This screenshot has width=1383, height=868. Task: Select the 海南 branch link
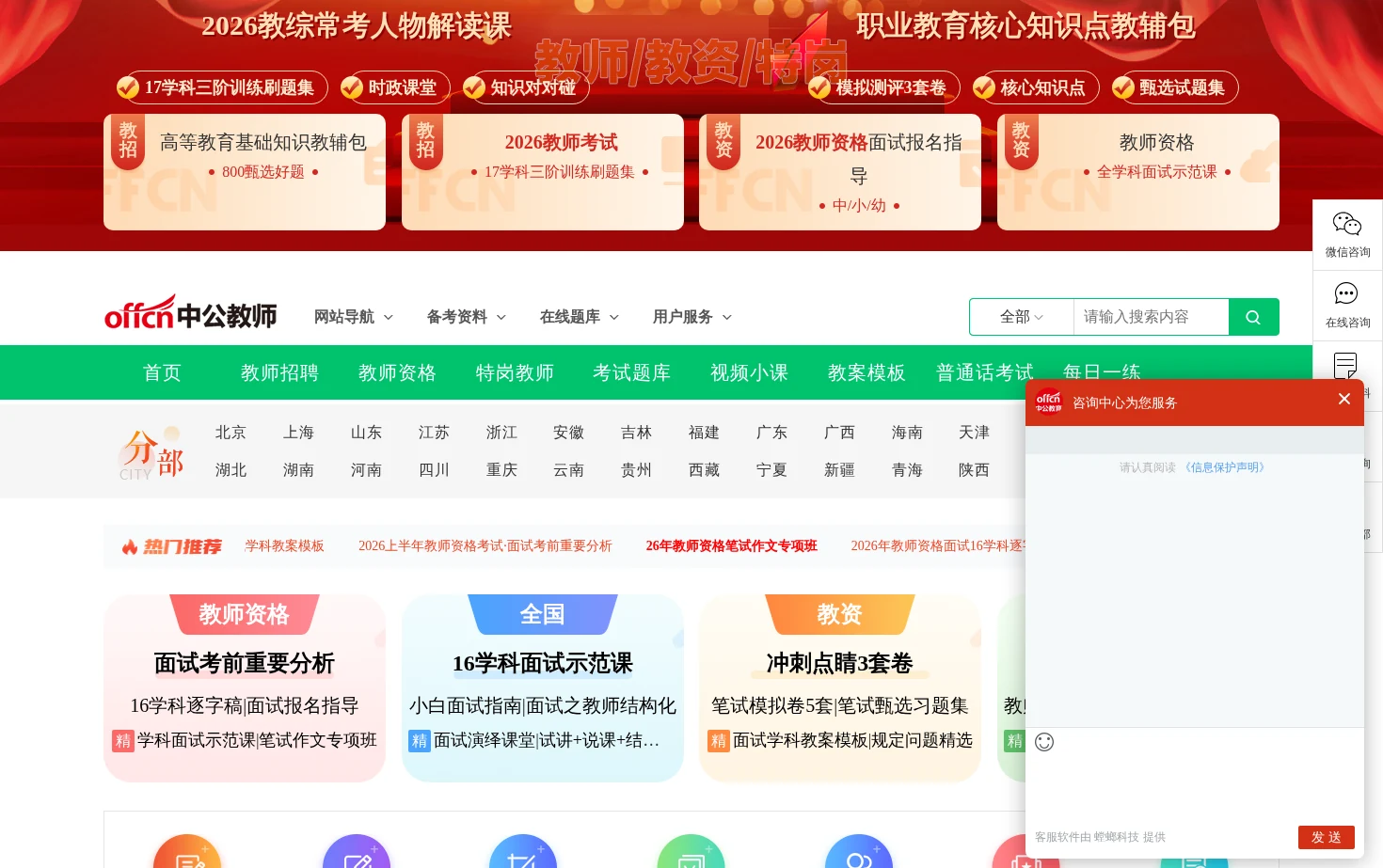pos(907,432)
